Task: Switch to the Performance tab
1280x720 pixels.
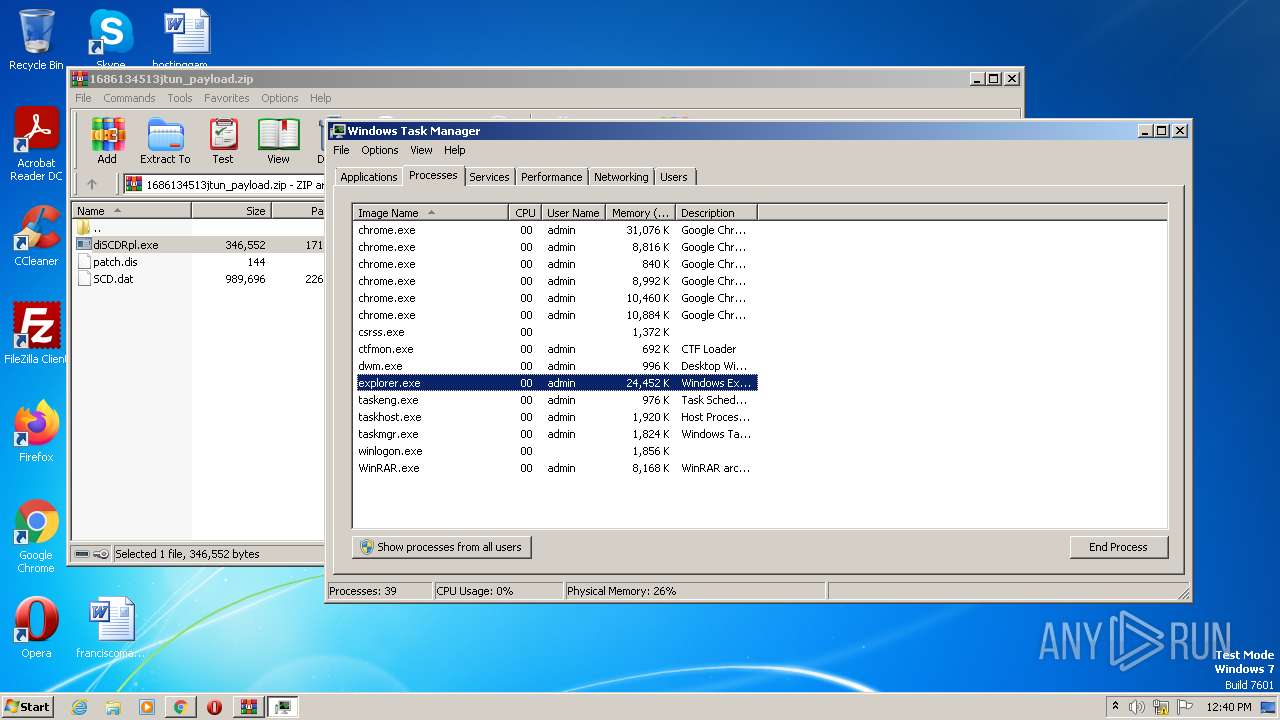Action: coord(551,177)
